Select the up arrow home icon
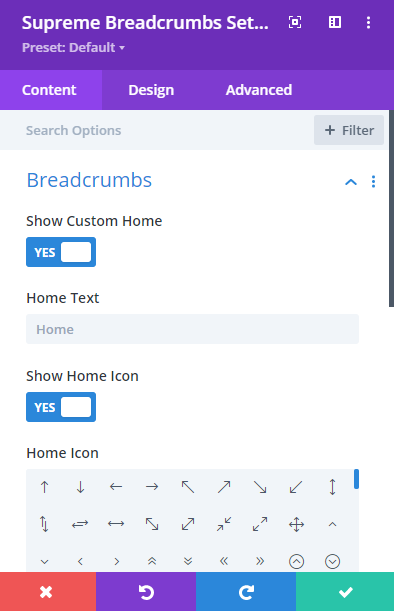 click(44, 487)
